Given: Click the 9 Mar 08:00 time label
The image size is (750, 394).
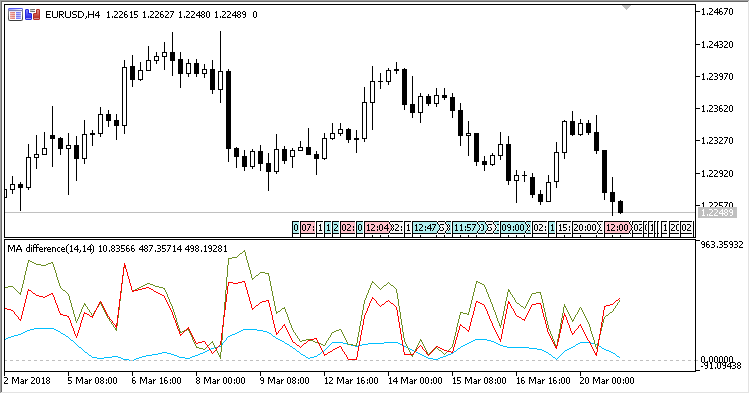Looking at the screenshot, I should click(x=285, y=381).
